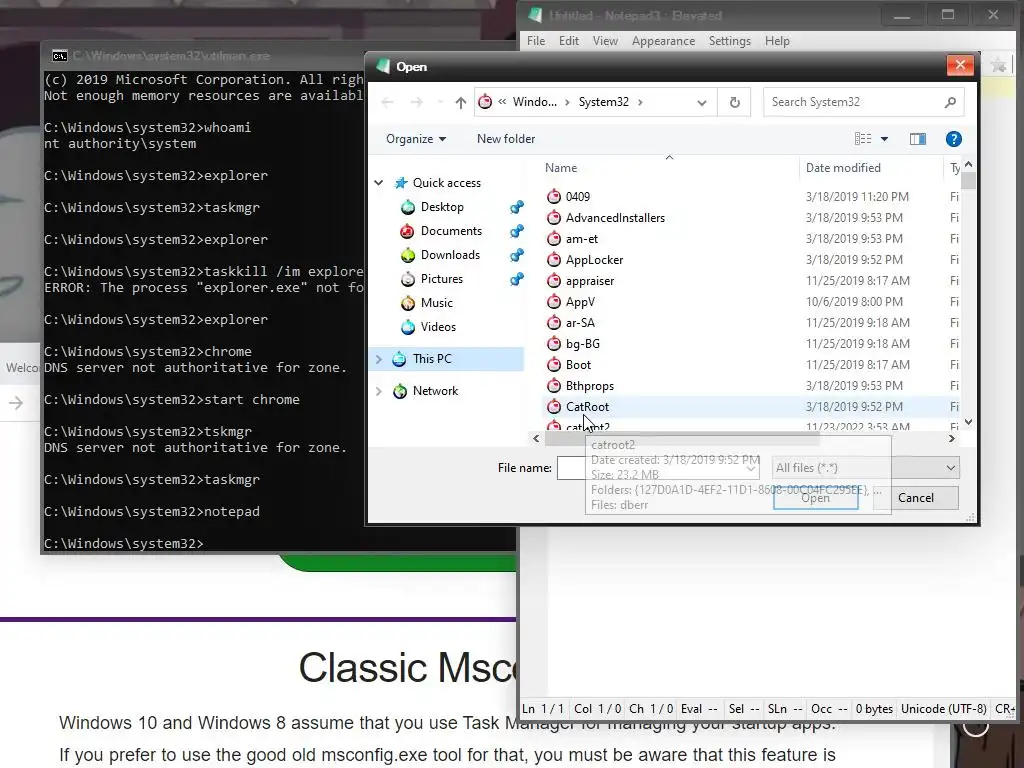Screen dimensions: 1024x768
Task: Click the Desktop icon in Quick access
Action: coord(408,207)
